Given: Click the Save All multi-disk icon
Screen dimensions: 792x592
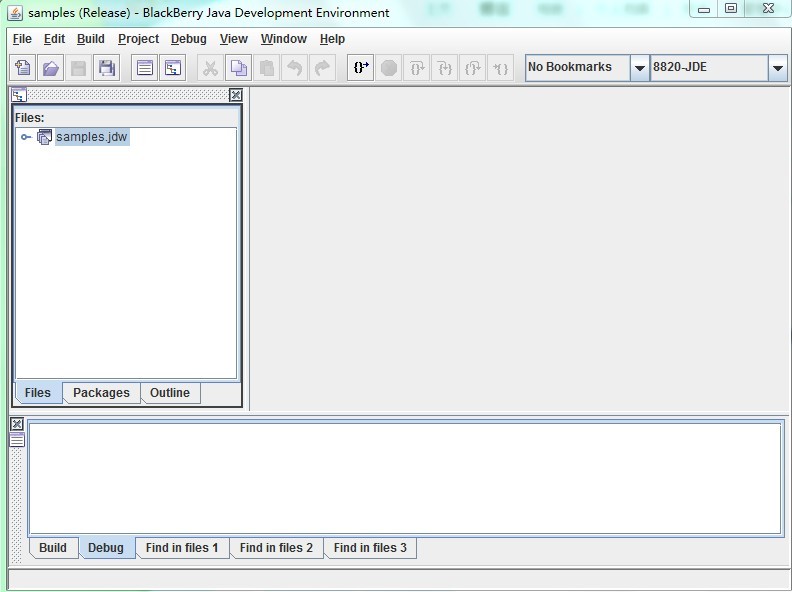Looking at the screenshot, I should click(x=107, y=68).
